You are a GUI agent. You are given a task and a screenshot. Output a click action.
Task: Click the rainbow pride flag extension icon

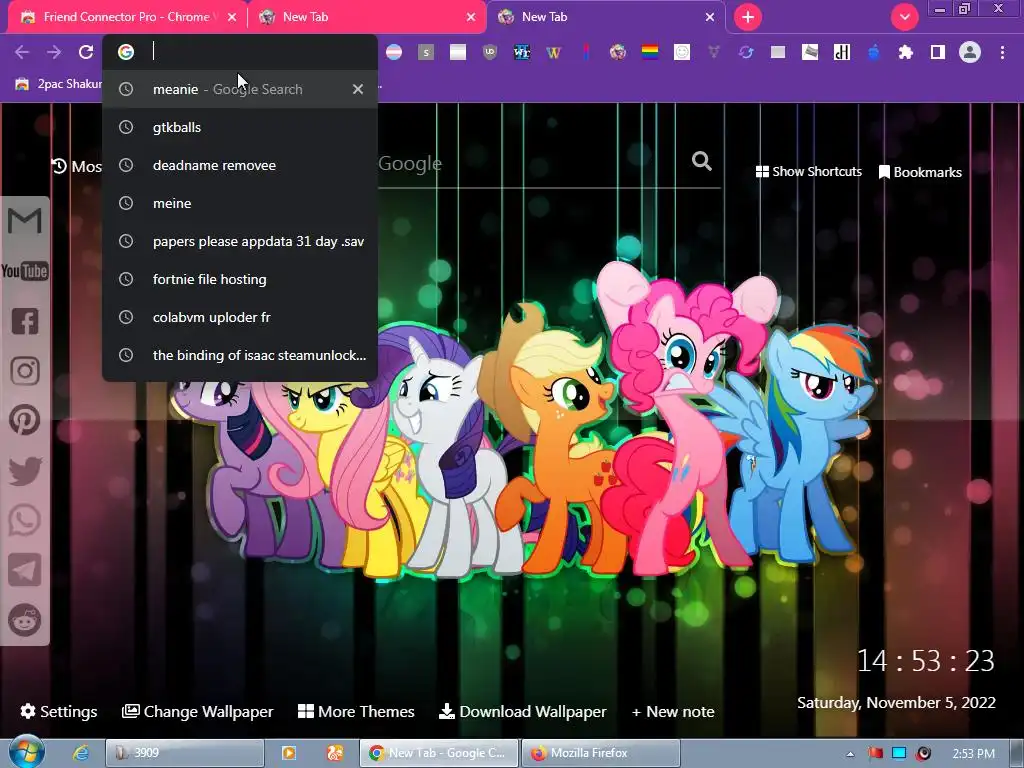[650, 52]
